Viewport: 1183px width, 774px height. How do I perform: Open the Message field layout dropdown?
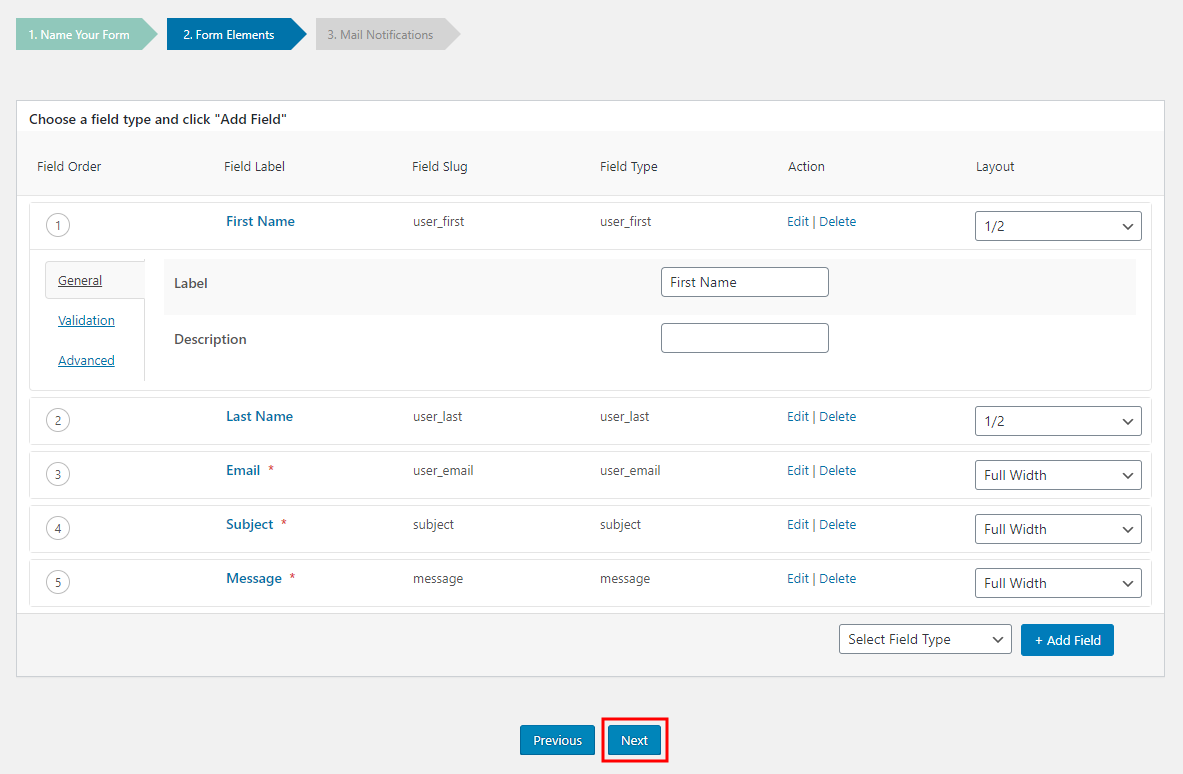(1057, 582)
